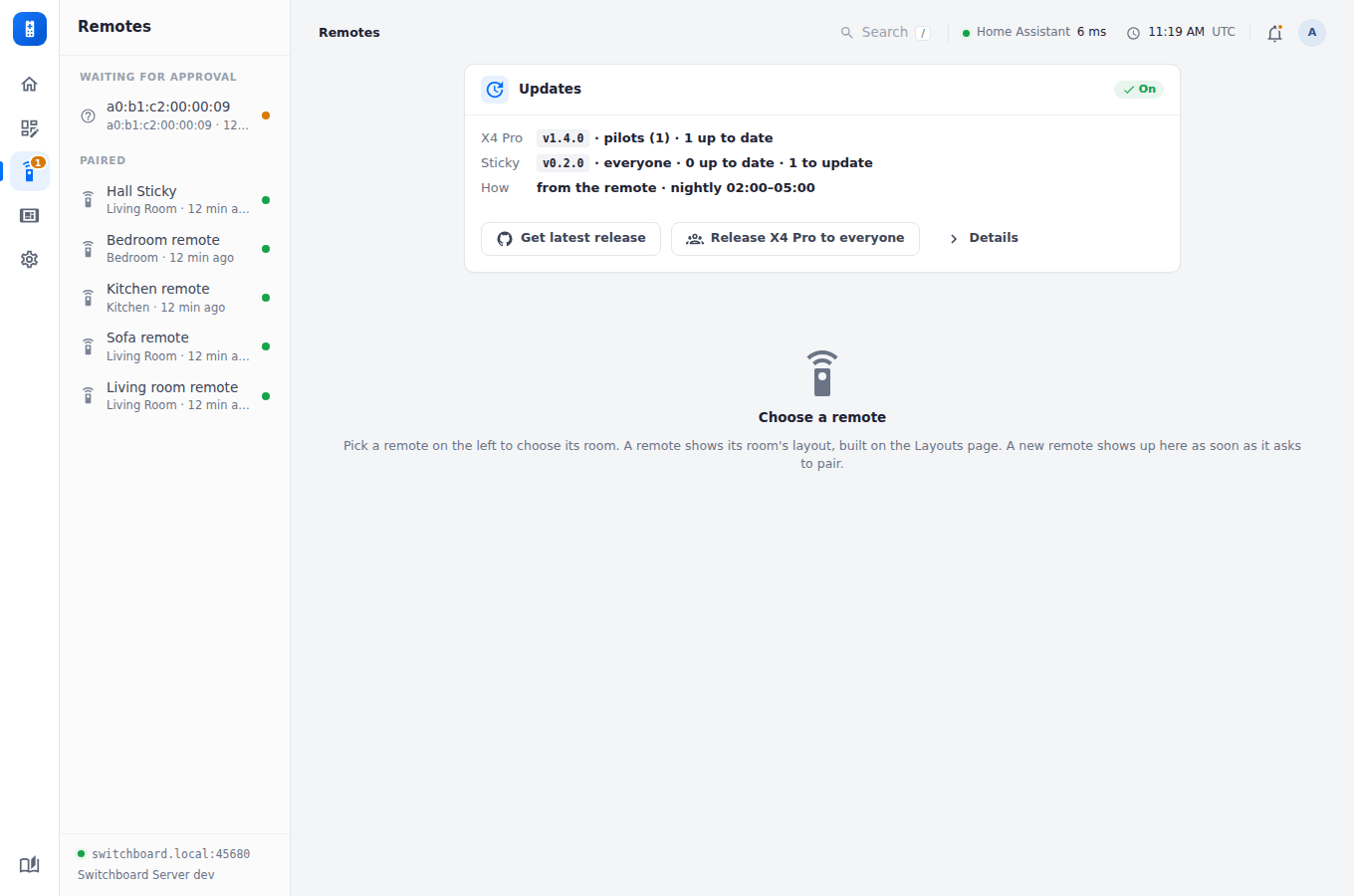Select Living room remote entry
This screenshot has width=1354, height=896.
175,396
